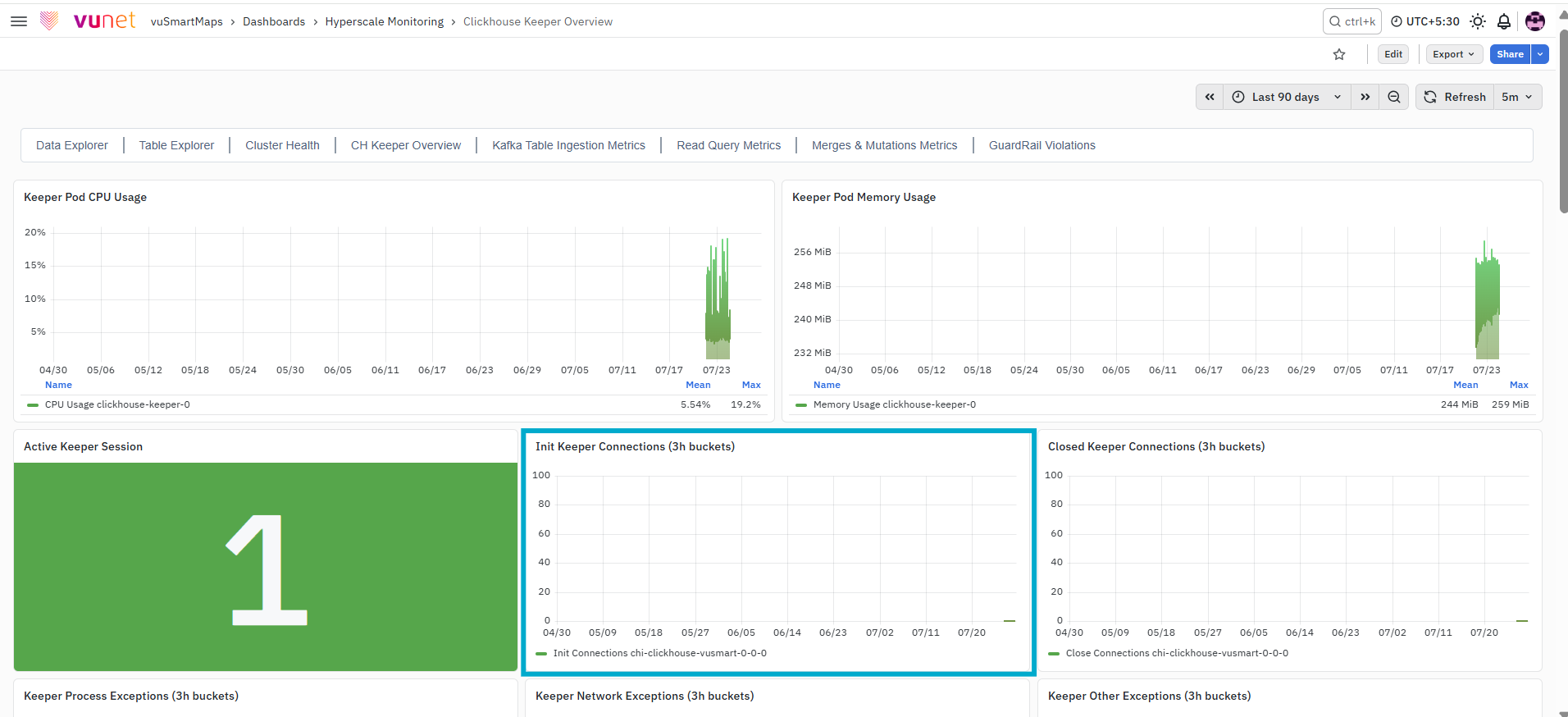
Task: Go to Hyperscale Monitoring breadcrumb
Action: 384,21
